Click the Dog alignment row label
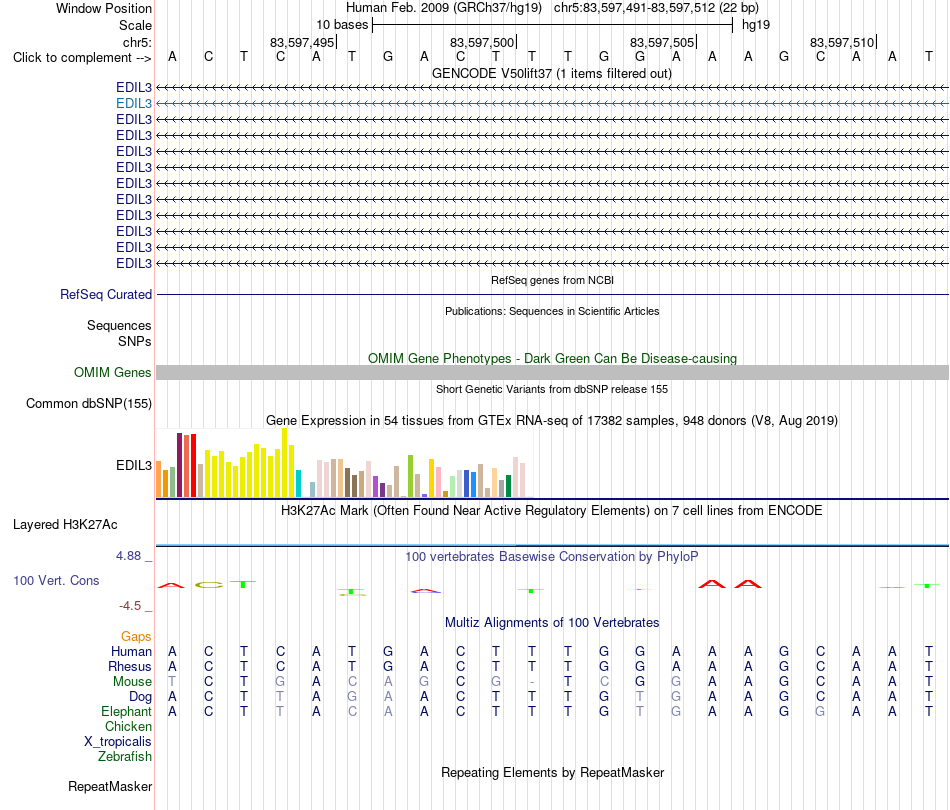 click(x=140, y=697)
